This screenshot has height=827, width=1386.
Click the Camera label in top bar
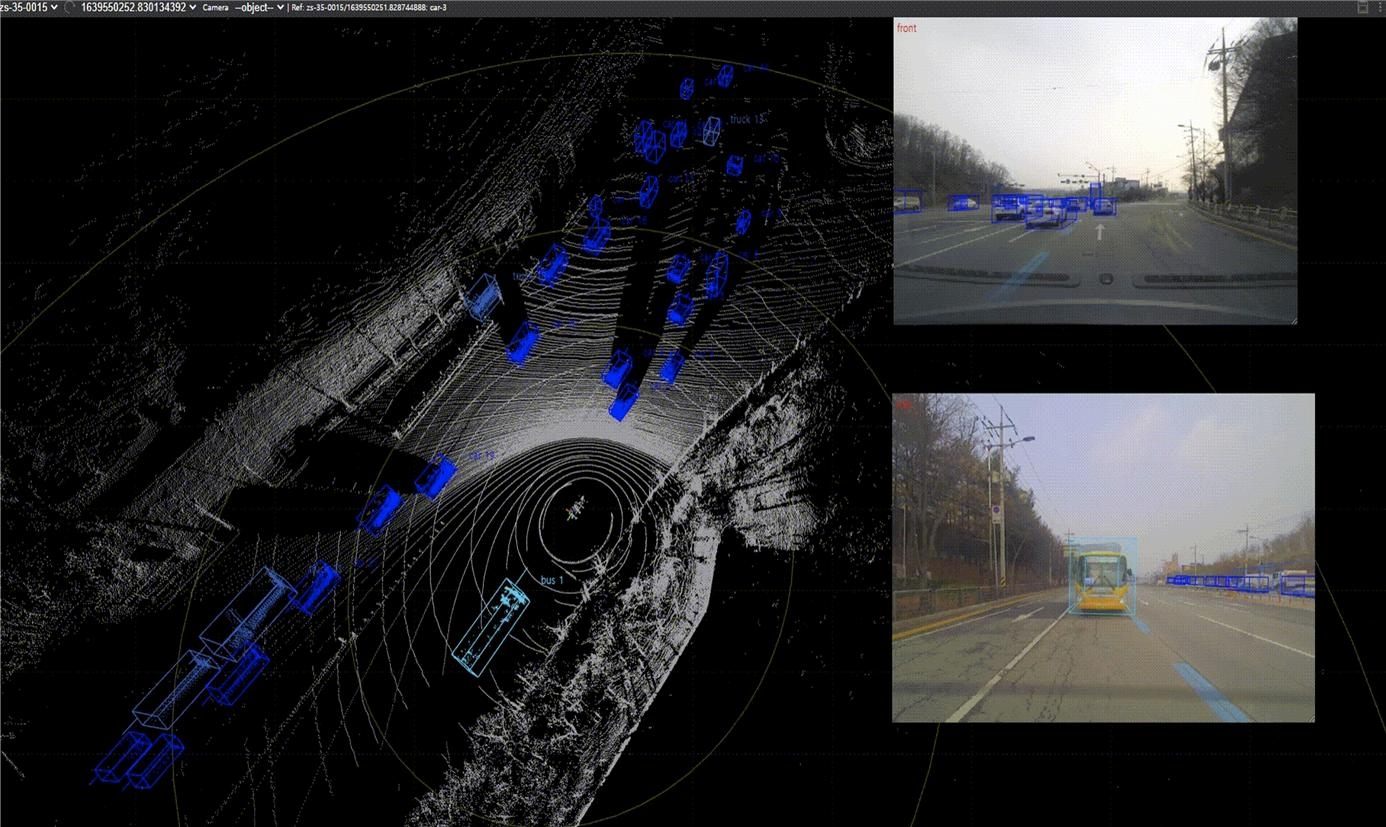tap(215, 7)
